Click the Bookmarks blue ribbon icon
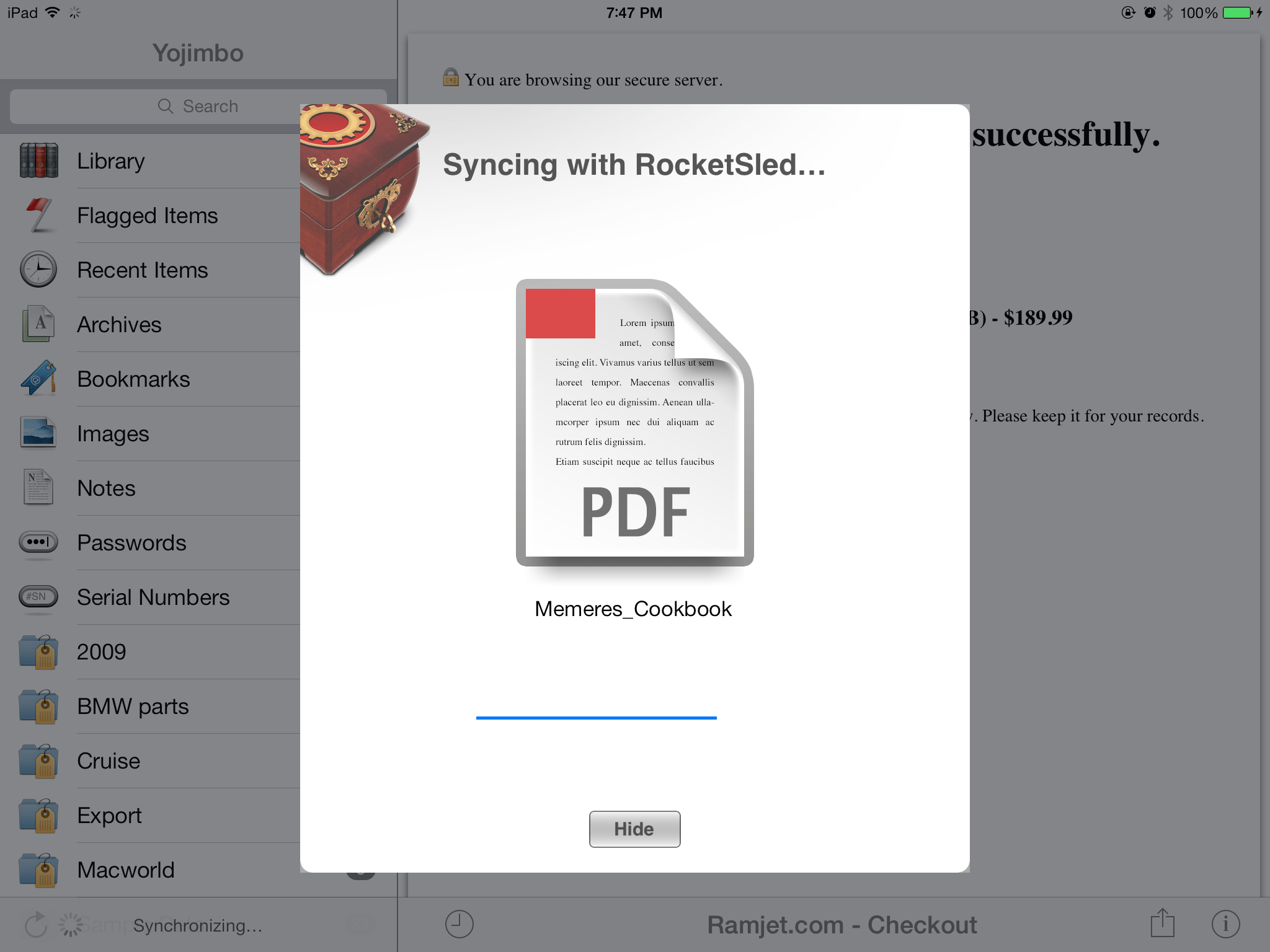Screen dimensions: 1270x952 click(38, 379)
